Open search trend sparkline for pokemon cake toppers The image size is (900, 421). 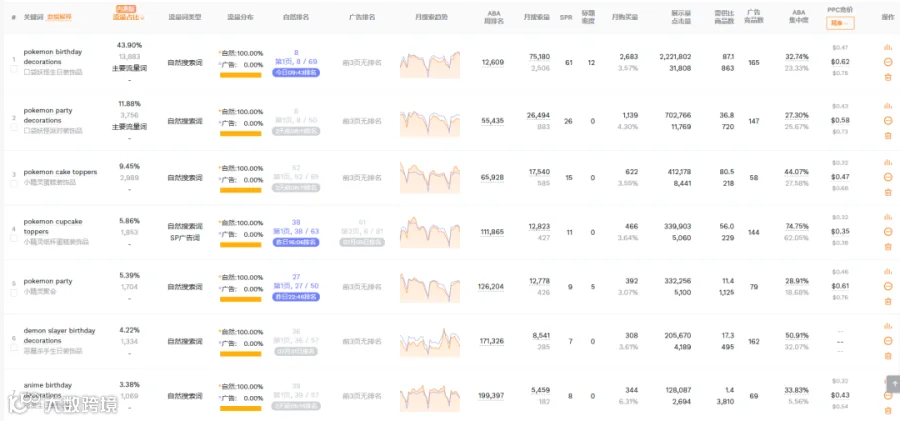(x=430, y=177)
